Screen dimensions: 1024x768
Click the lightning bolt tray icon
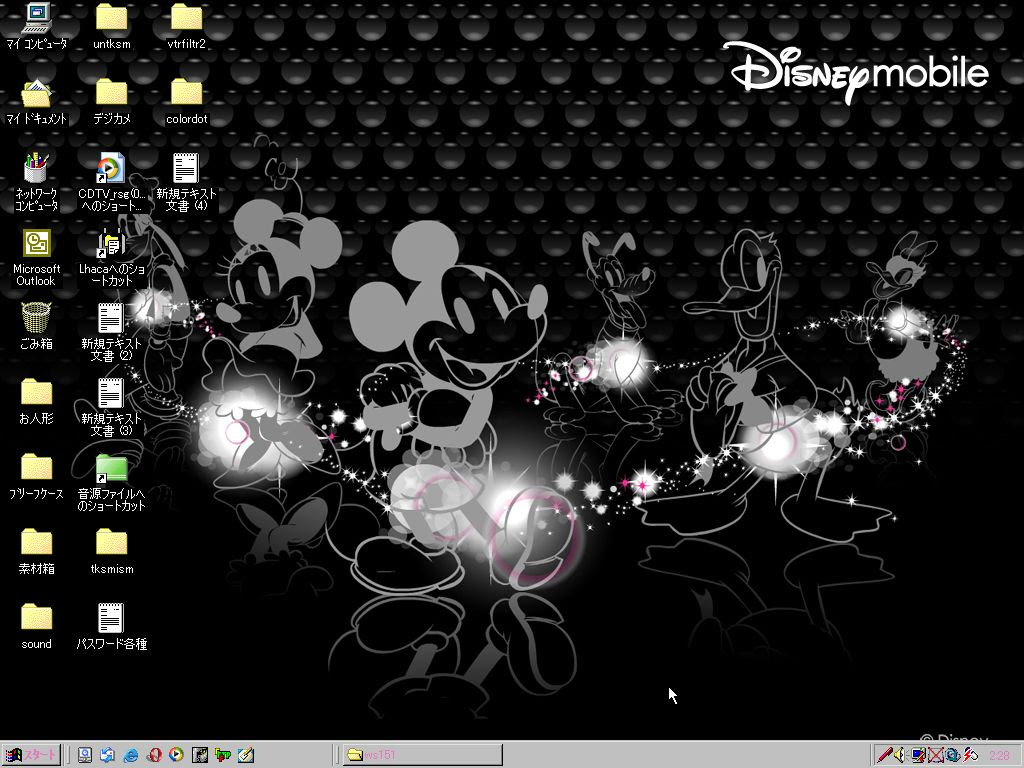pyautogui.click(x=970, y=755)
